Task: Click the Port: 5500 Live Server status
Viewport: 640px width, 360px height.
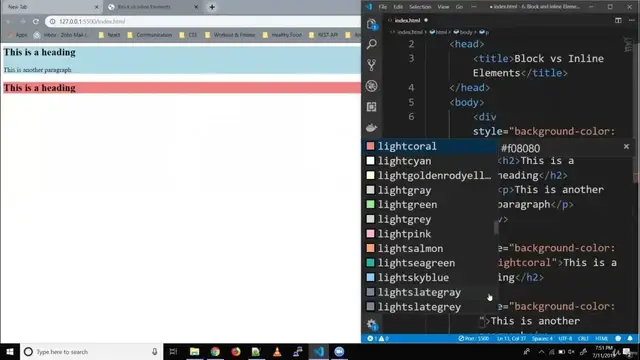Action: [474, 338]
